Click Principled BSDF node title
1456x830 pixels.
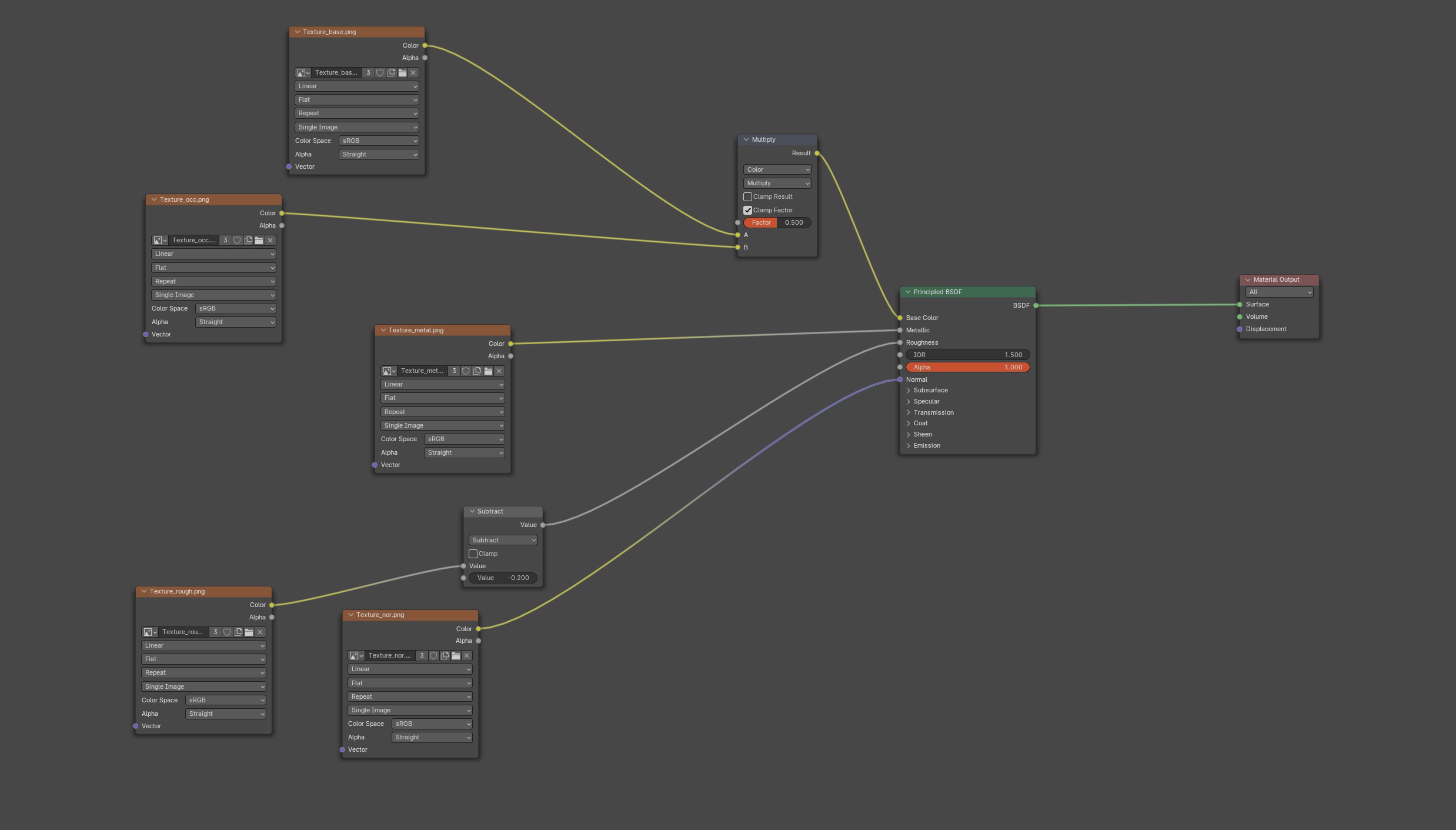[937, 292]
